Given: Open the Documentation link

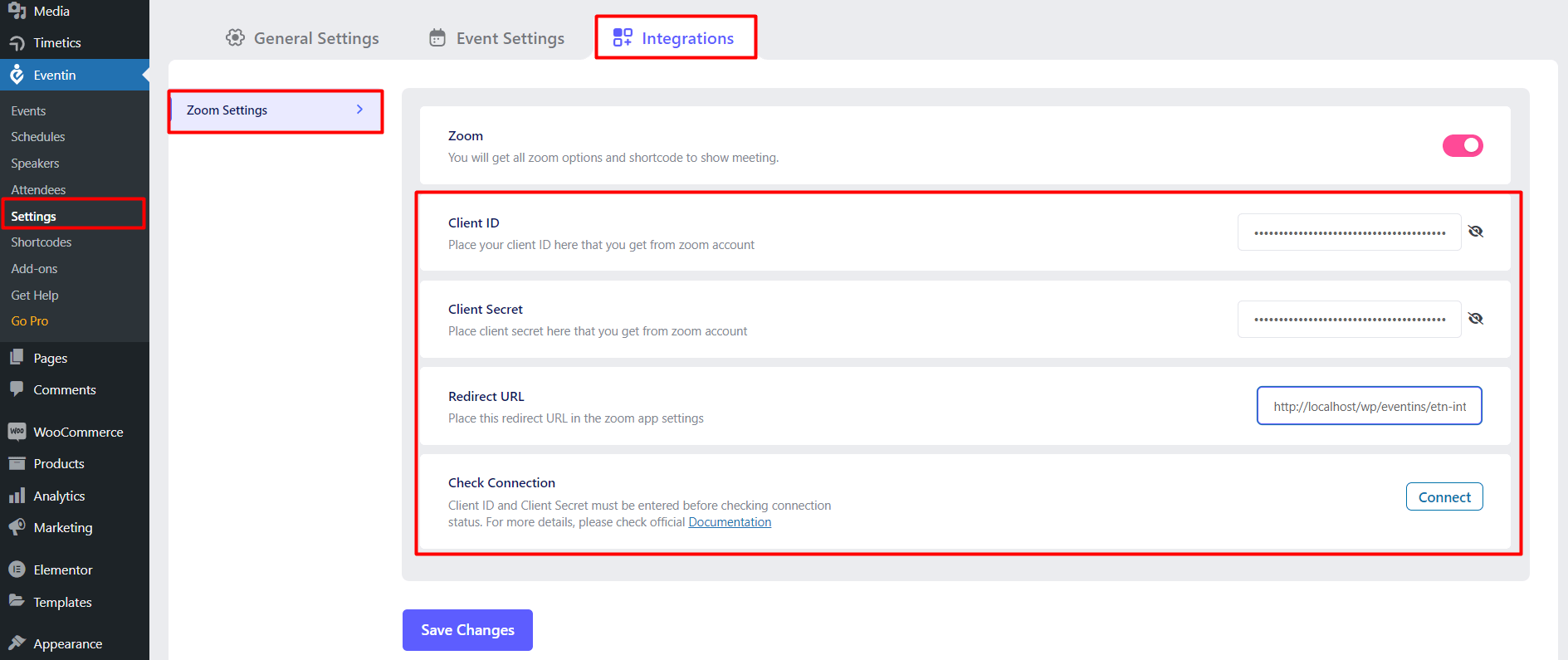Looking at the screenshot, I should click(x=729, y=521).
